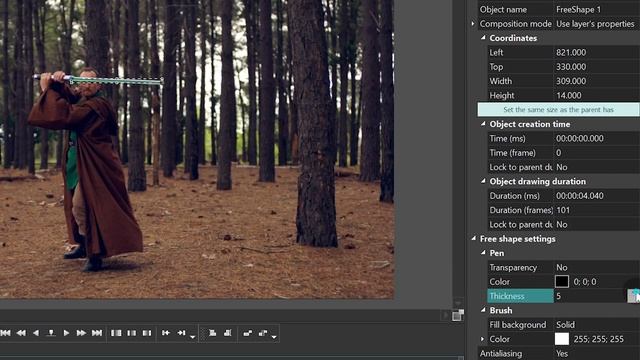
Task: Toggle Antialiasing value 'Yes'
Action: 596,353
